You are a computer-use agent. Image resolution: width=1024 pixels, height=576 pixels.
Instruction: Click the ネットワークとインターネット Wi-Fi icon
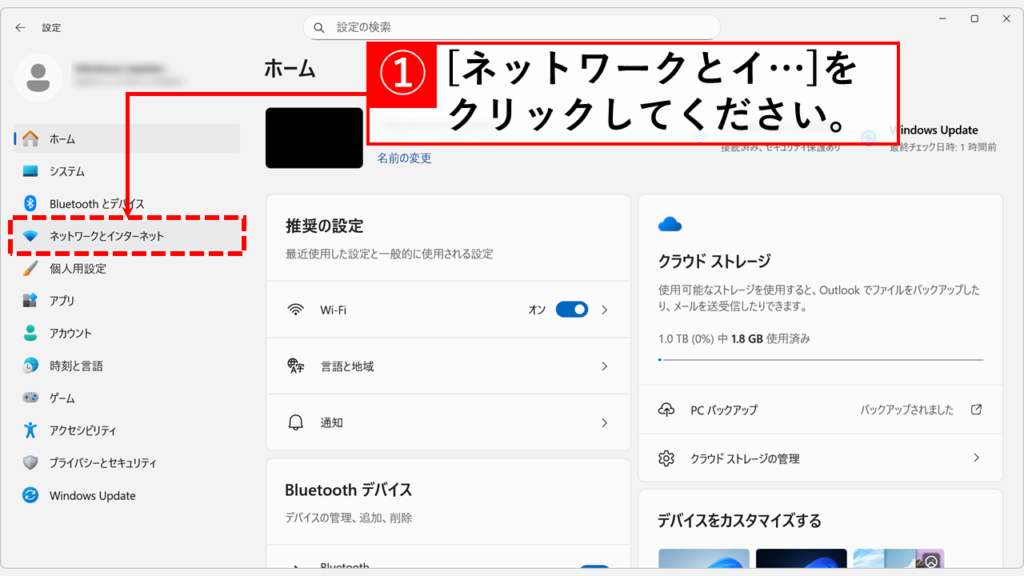coord(31,236)
